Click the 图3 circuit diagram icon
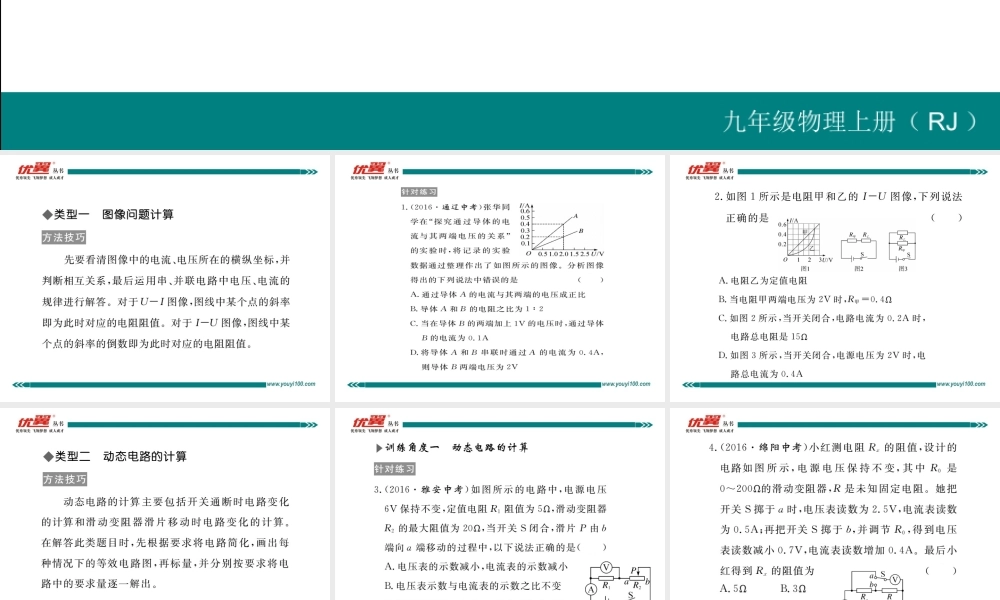This screenshot has width=1000, height=600. tap(903, 245)
